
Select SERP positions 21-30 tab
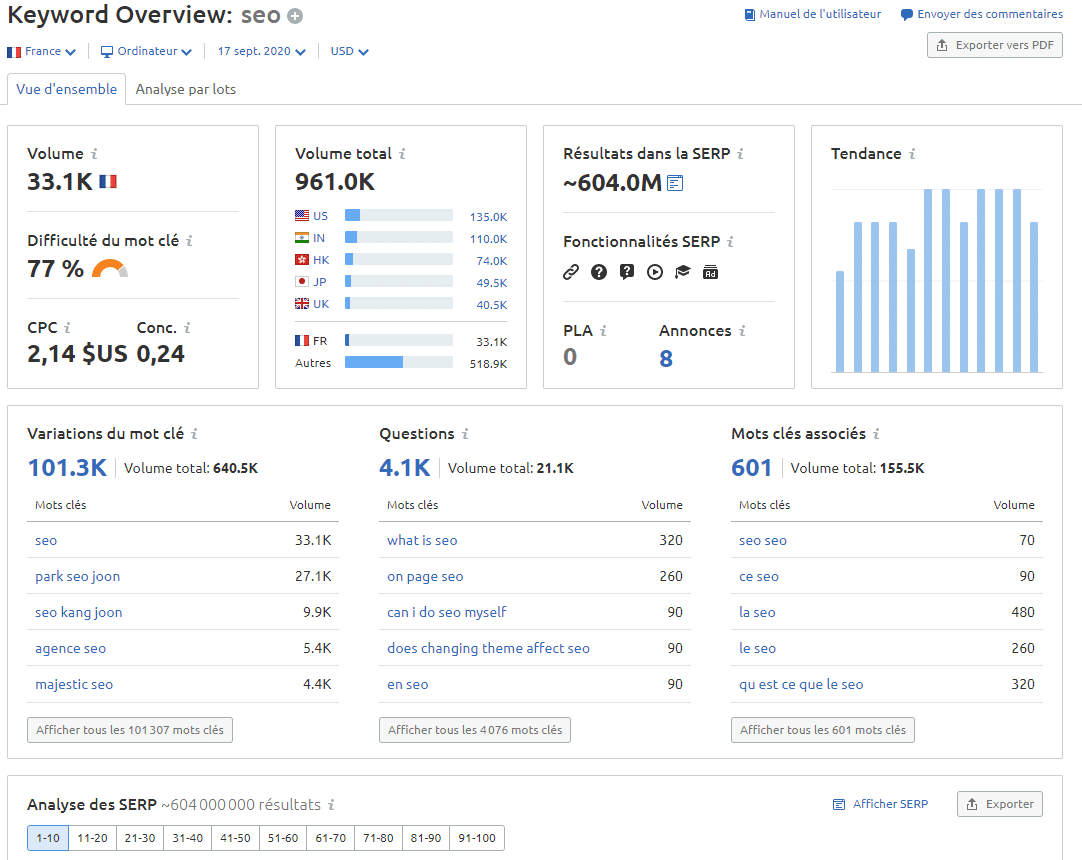[140, 838]
